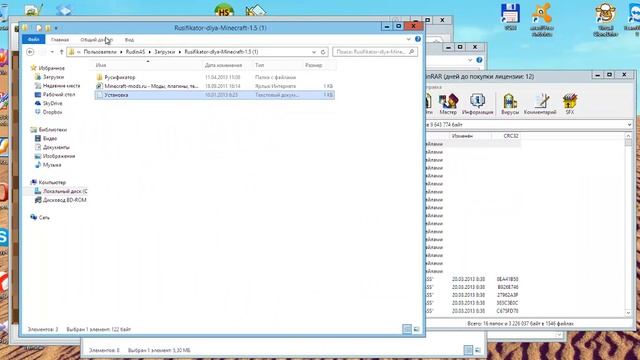The width and height of the screenshot is (640, 360).
Task: Click Пользователи in the address breadcrumb
Action: point(100,52)
